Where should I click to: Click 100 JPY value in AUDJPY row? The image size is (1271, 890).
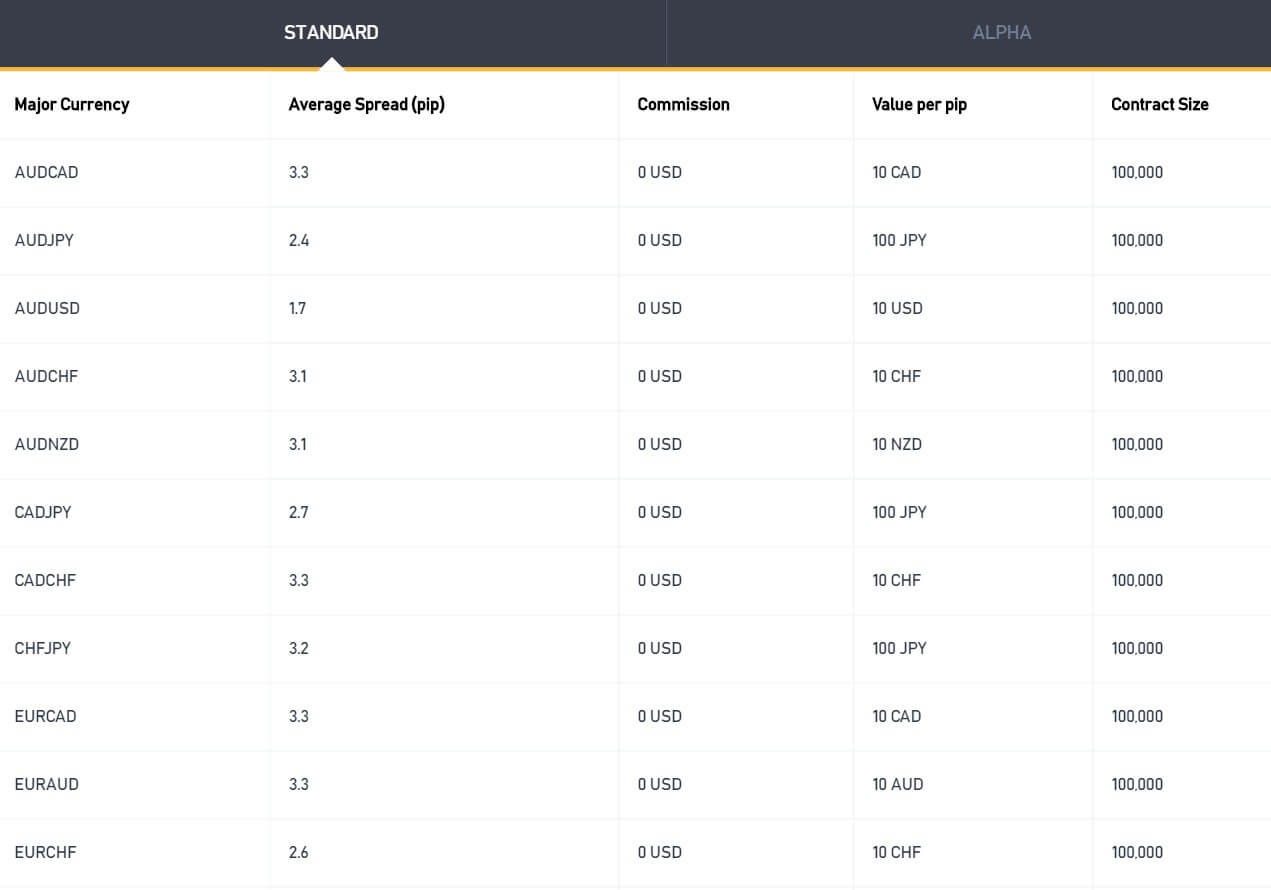pos(899,240)
